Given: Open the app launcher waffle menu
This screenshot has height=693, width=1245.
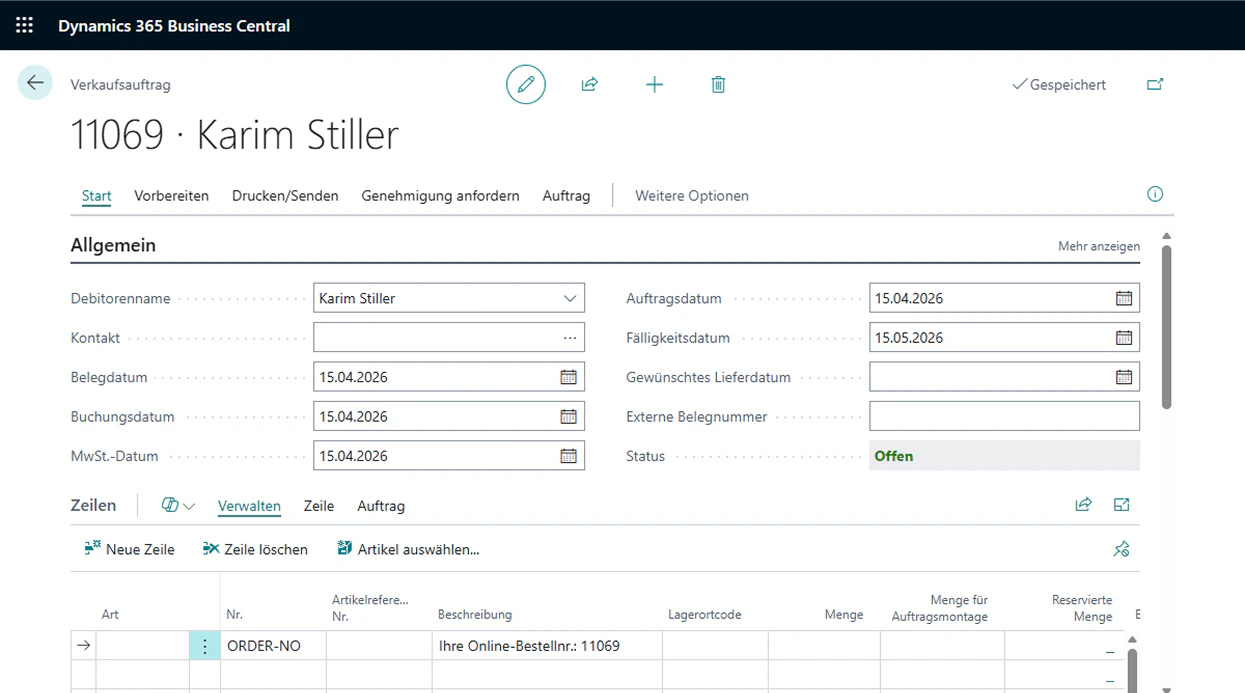Looking at the screenshot, I should coord(24,25).
